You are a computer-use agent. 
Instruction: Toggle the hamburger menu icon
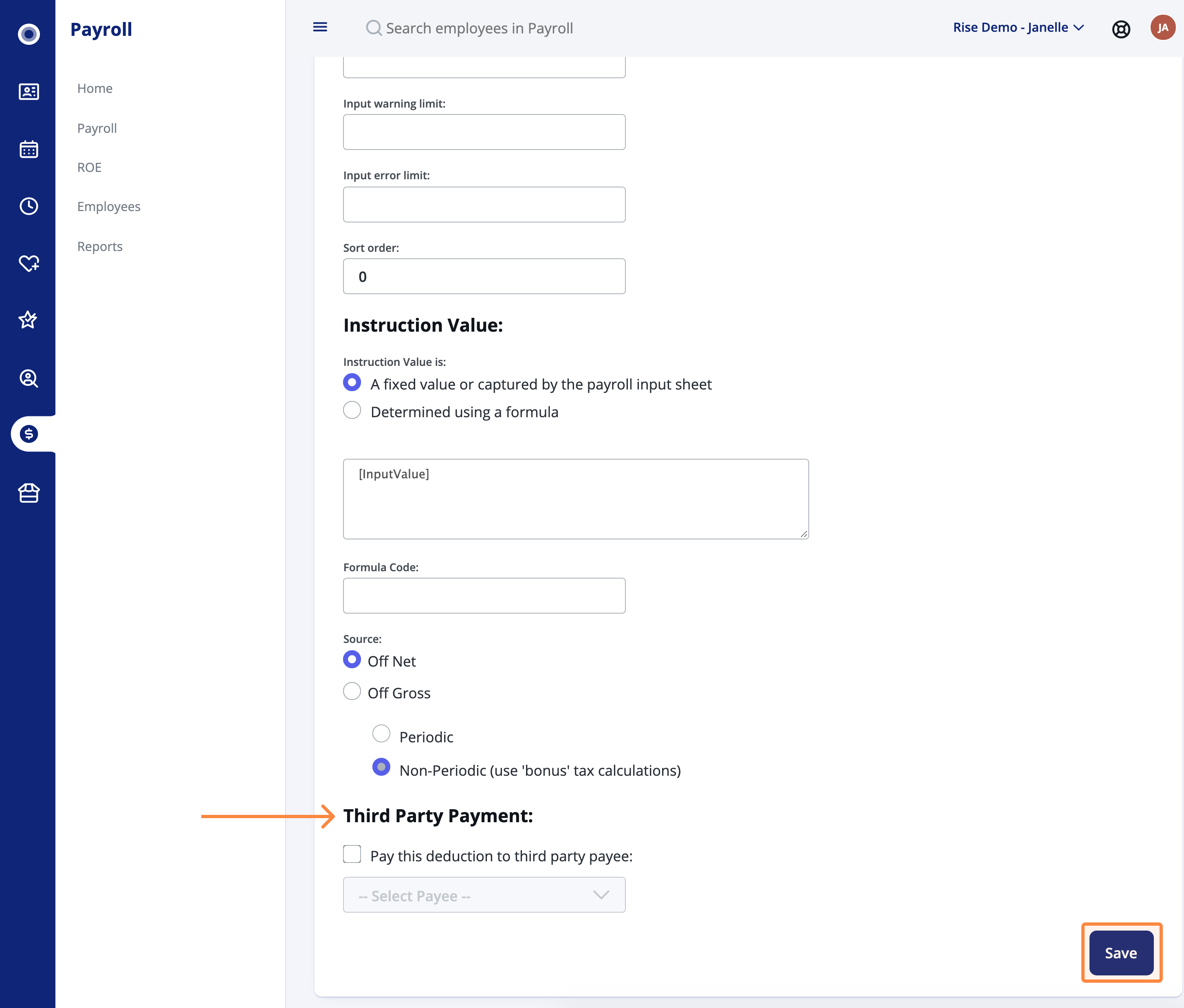coord(320,27)
